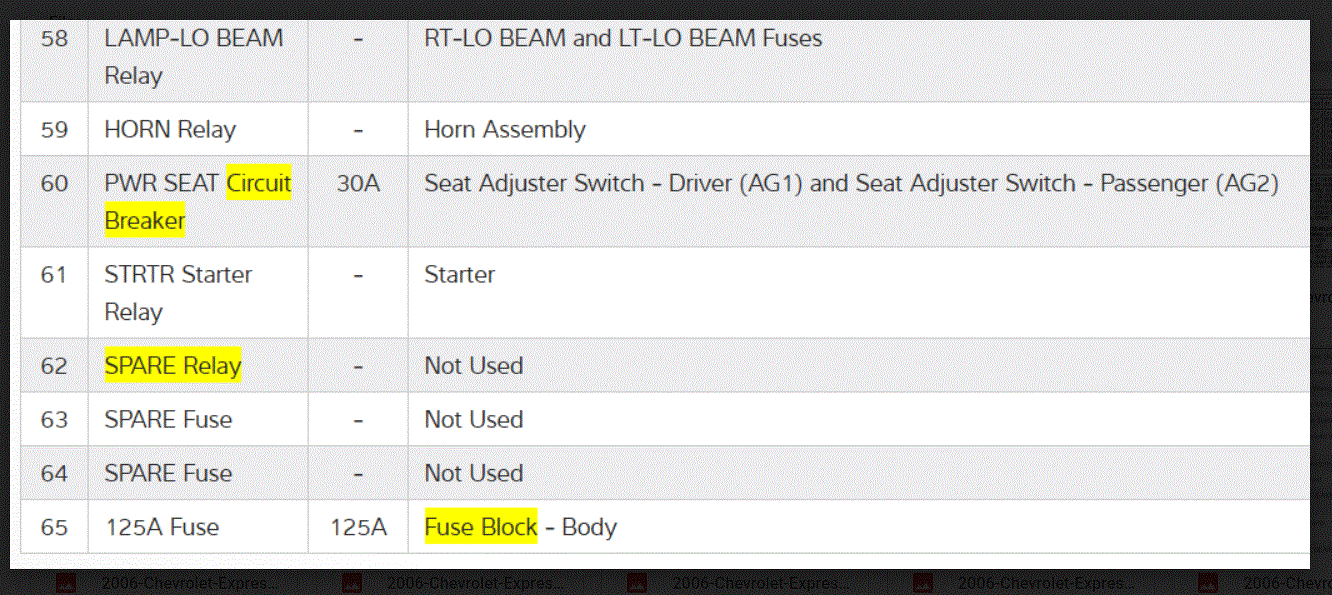The width and height of the screenshot is (1332, 595).
Task: Click the third 2006-Chevrolet-Express image file icon
Action: click(637, 583)
